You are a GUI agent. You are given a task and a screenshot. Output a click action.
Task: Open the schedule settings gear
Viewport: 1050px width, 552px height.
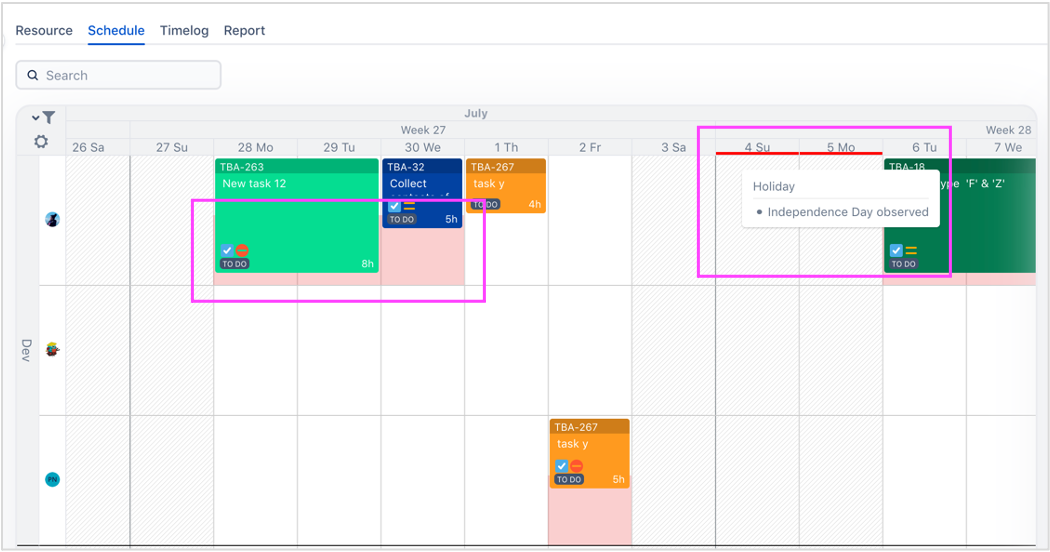click(x=41, y=142)
